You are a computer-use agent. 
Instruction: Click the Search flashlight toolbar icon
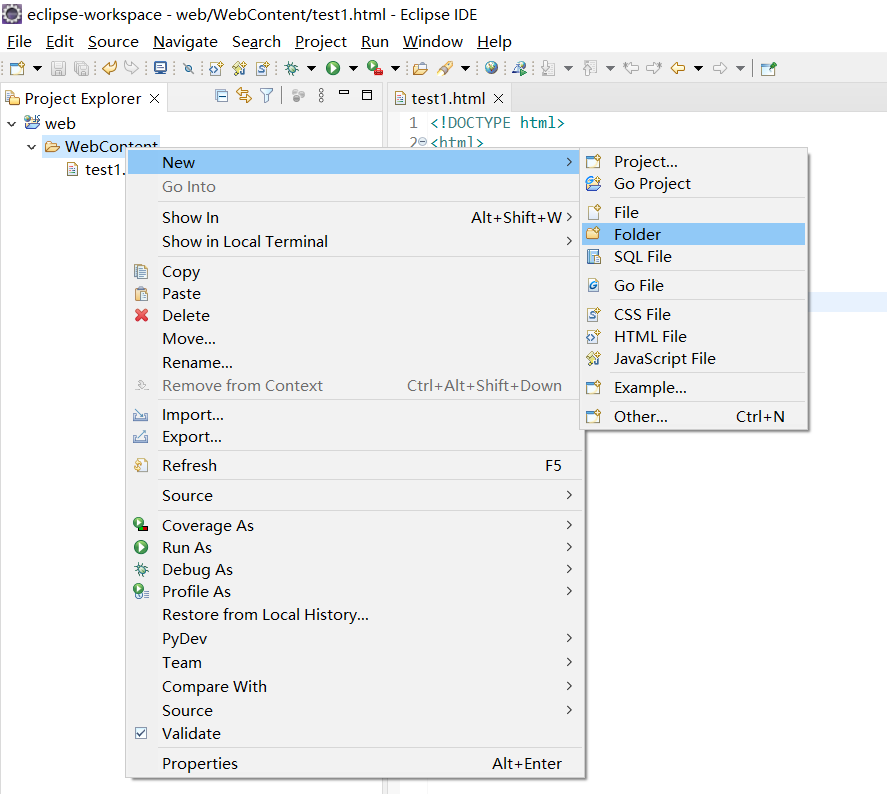coord(445,68)
